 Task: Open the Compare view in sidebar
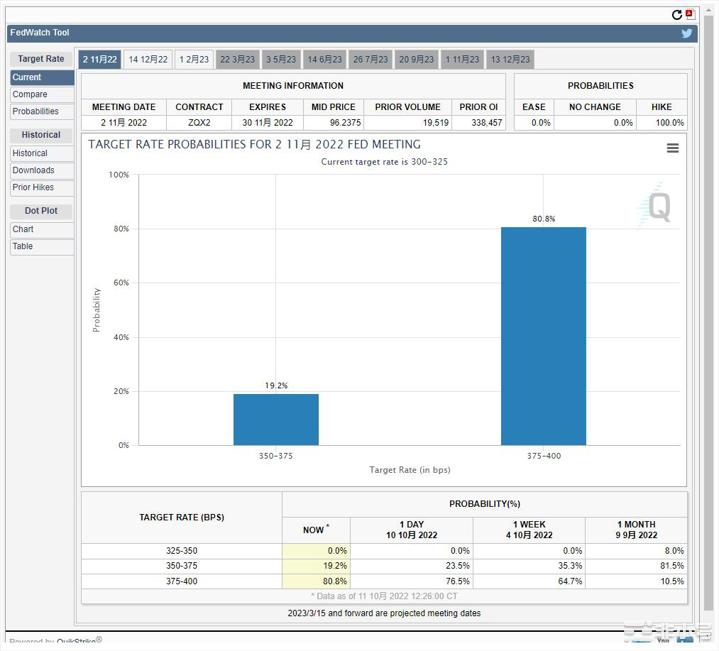pyautogui.click(x=30, y=94)
